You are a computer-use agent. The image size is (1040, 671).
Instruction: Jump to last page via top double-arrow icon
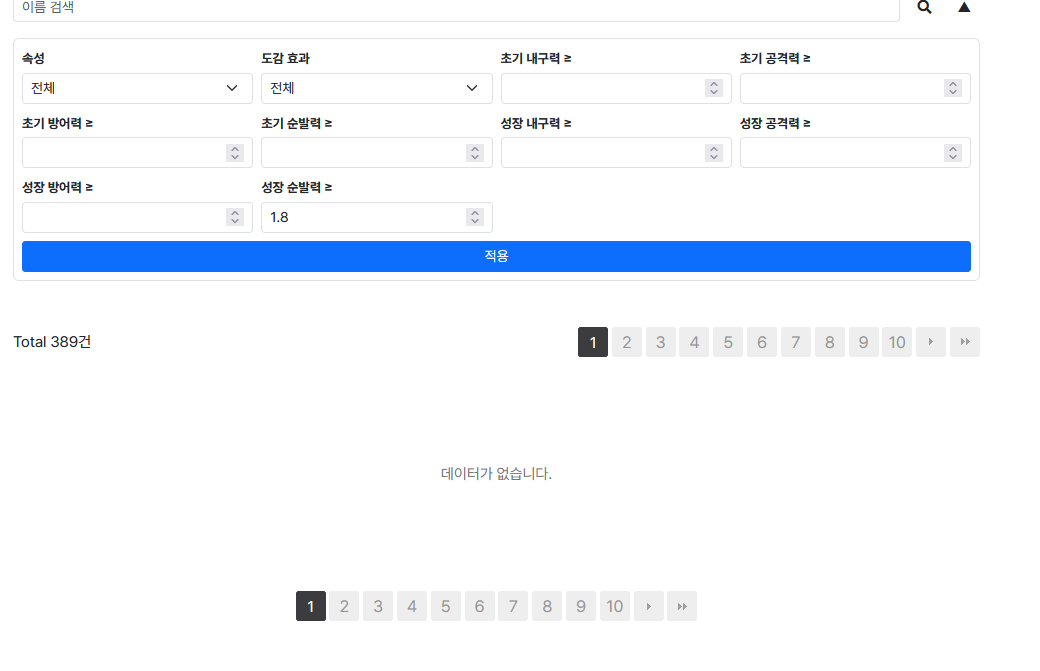pos(964,342)
